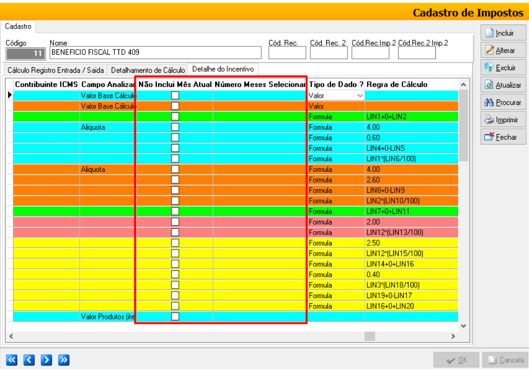
Task: Click horizontal scrollbar right arrow
Action: [x=453, y=336]
